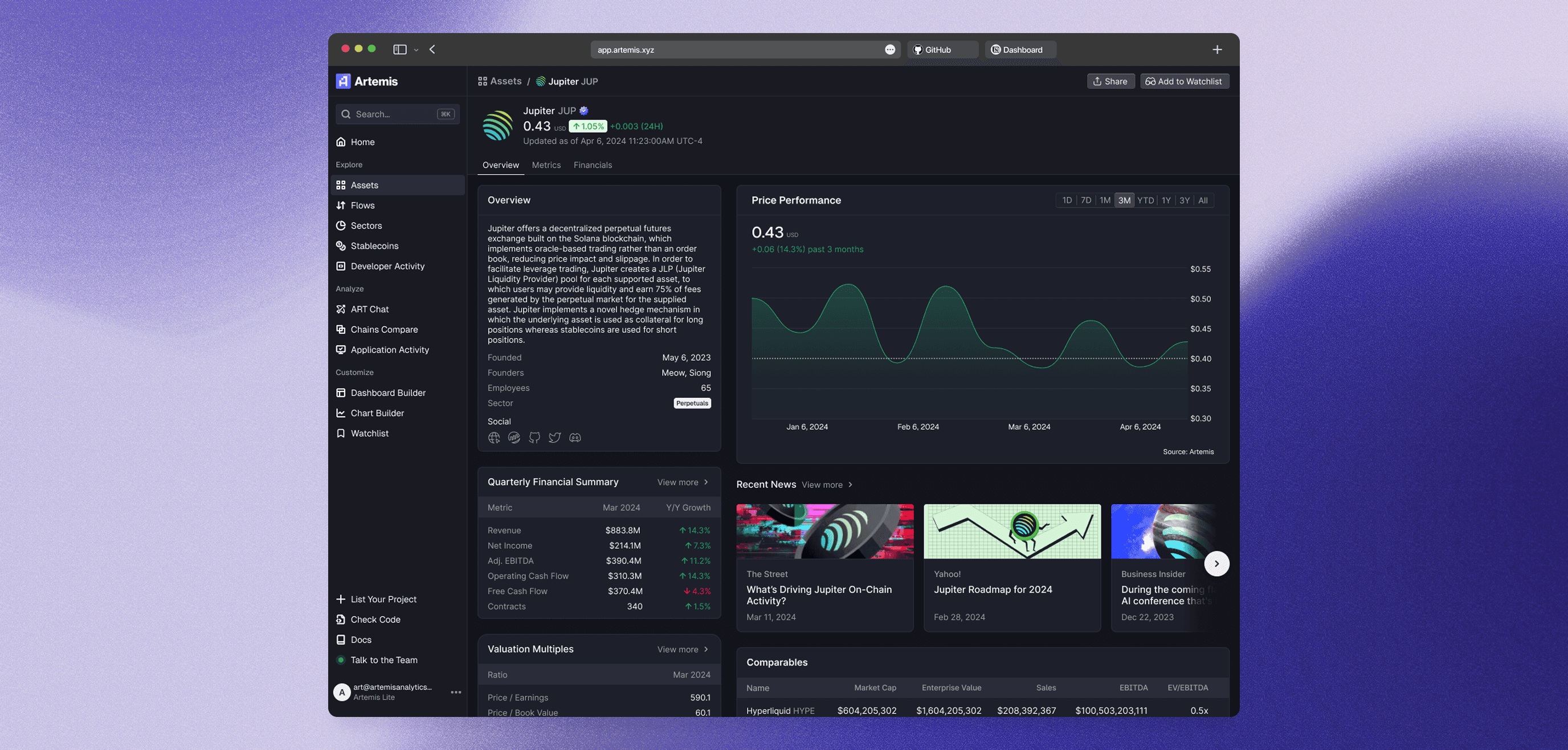This screenshot has width=1568, height=750.
Task: Add Jupiter to the Watchlist
Action: tap(1185, 81)
